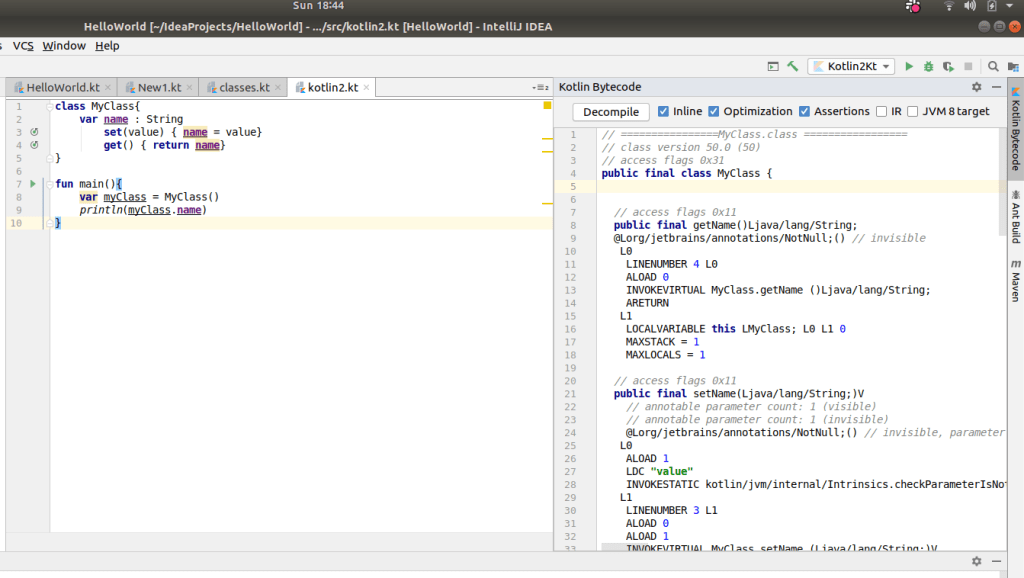Screen dimensions: 1024x578
Task: Build project with the hammer icon
Action: pos(792,66)
